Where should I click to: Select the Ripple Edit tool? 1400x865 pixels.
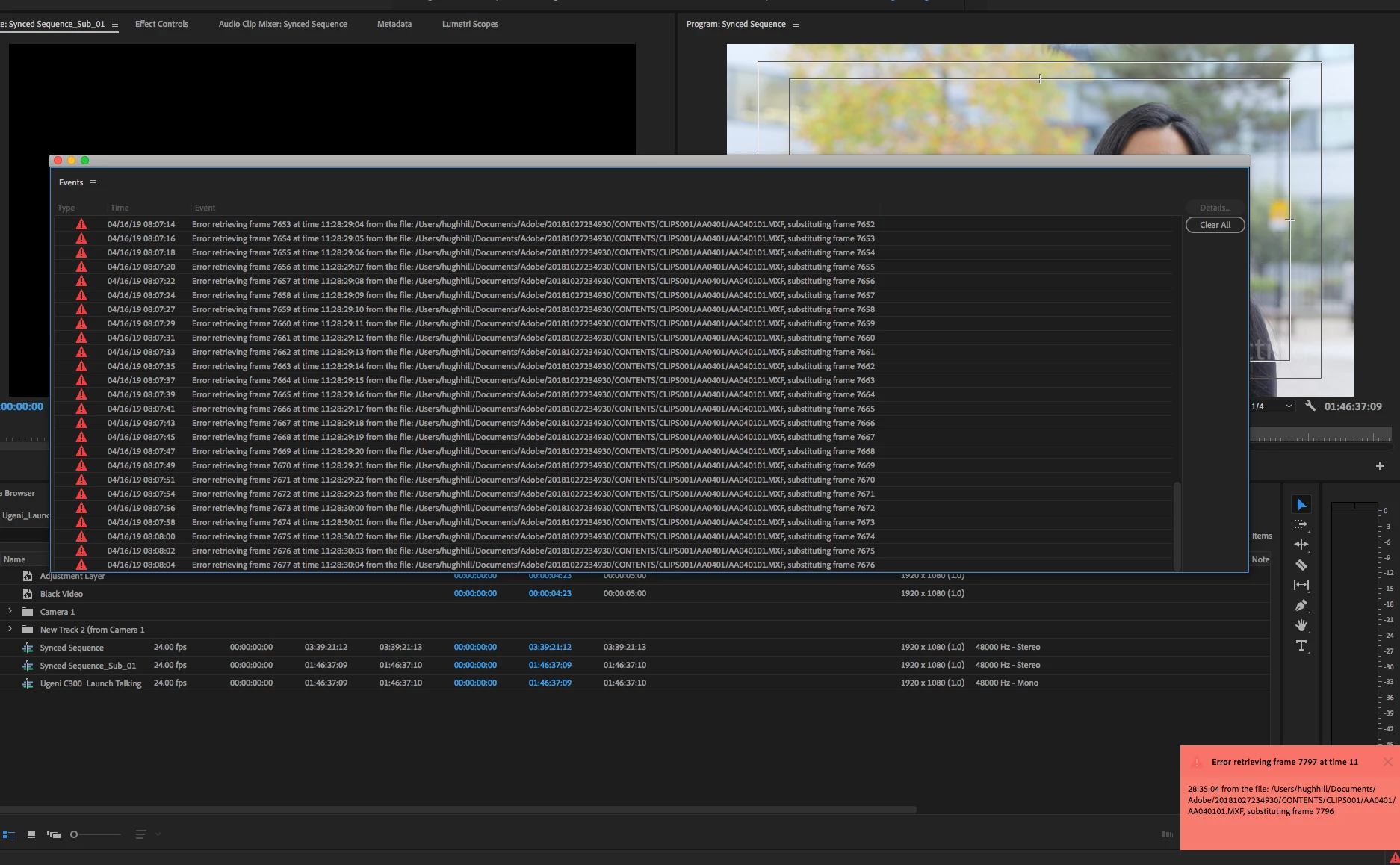point(1301,545)
